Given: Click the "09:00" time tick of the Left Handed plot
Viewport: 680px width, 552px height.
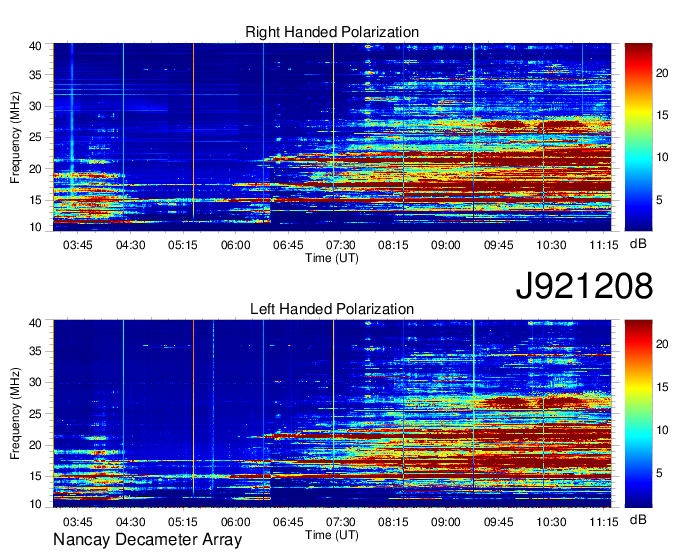Looking at the screenshot, I should coord(445,522).
